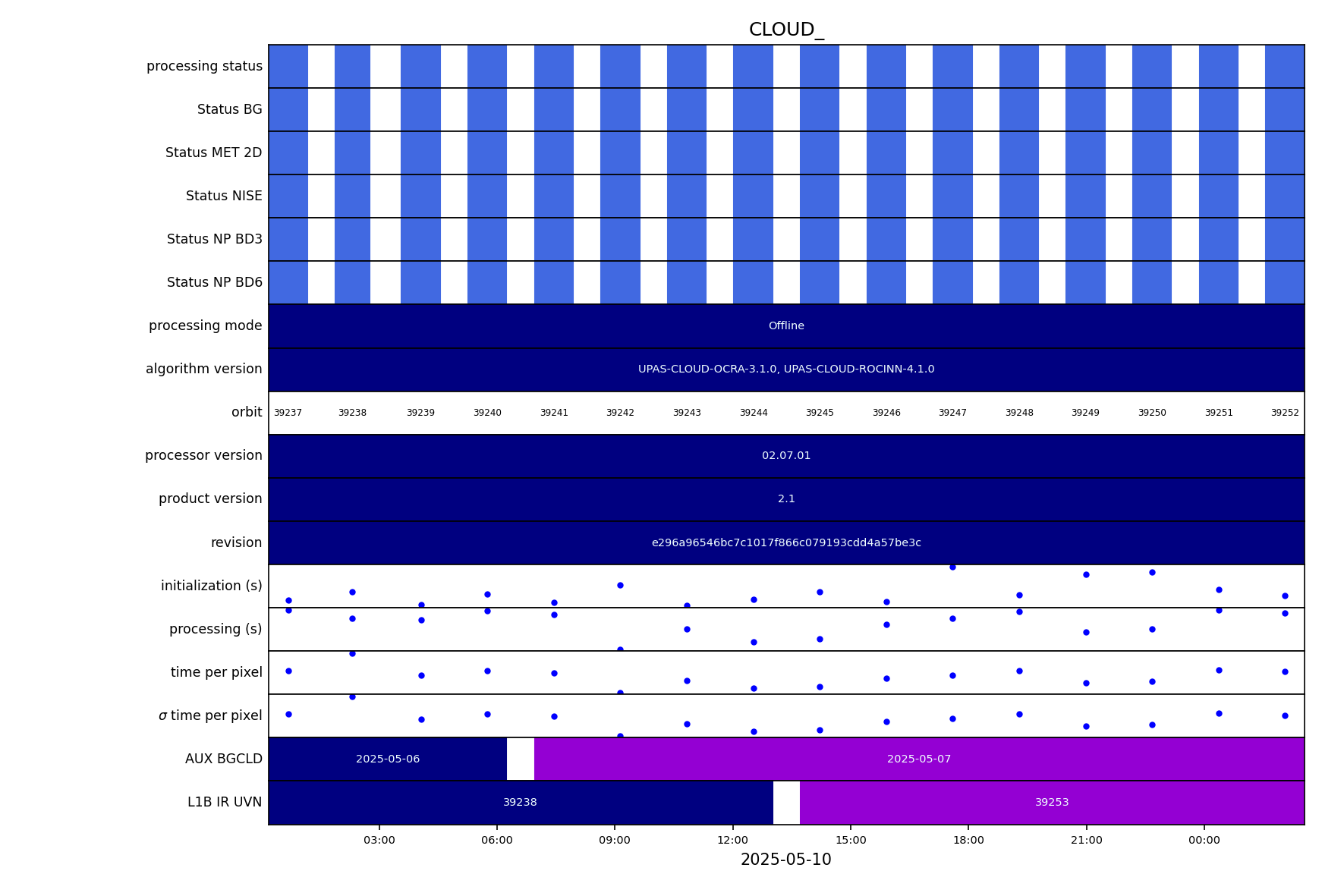
Task: Click orbit number 39251
Action: 1219,413
